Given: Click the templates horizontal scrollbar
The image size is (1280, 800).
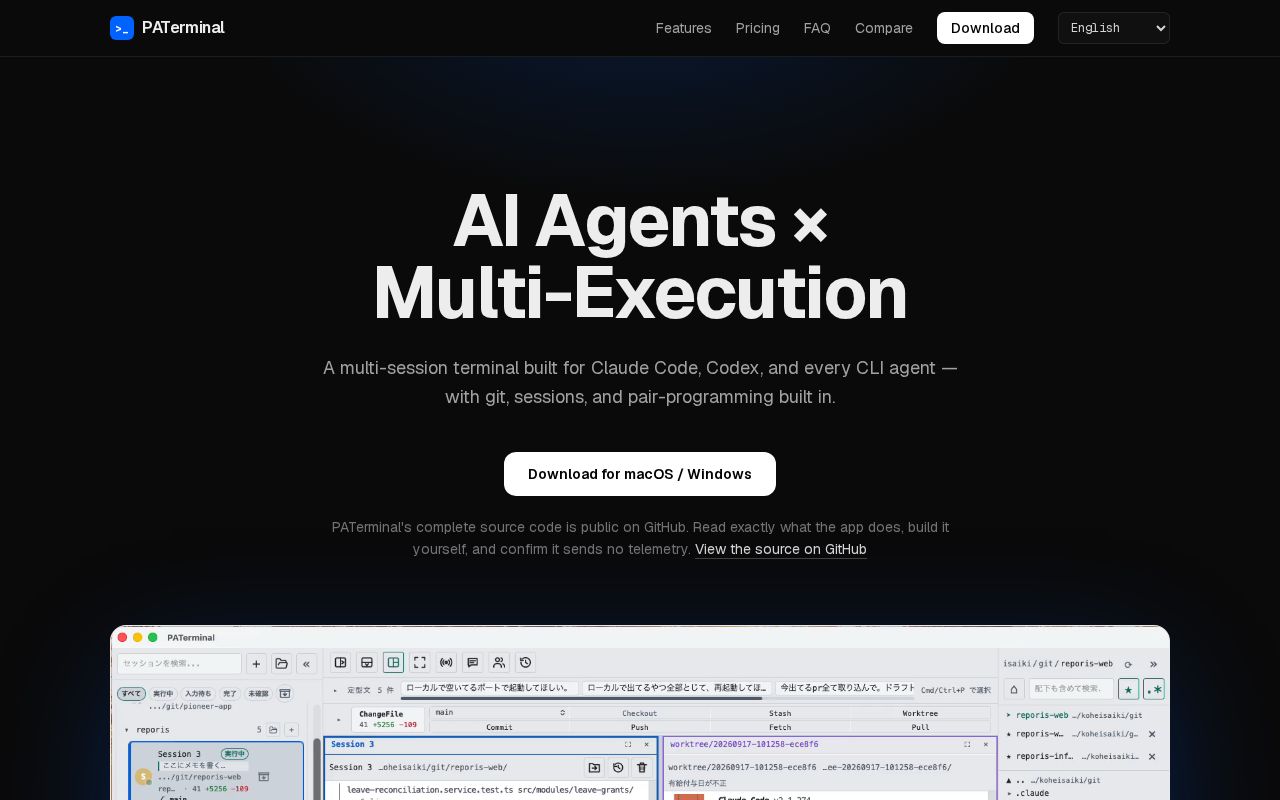Looking at the screenshot, I should pos(582,698).
